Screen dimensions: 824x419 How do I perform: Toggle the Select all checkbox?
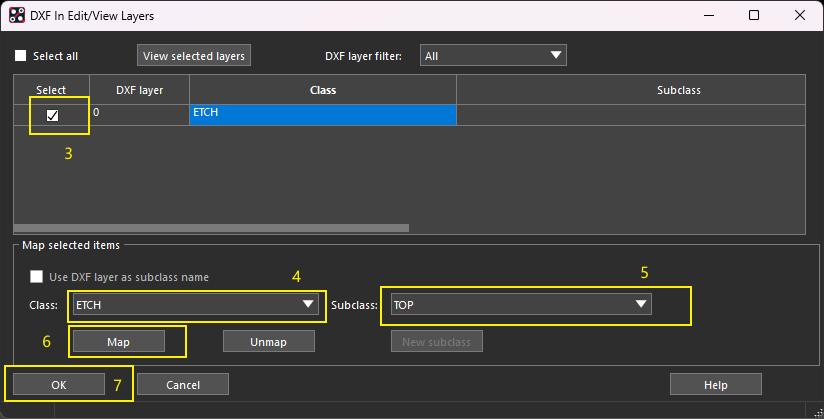point(21,56)
